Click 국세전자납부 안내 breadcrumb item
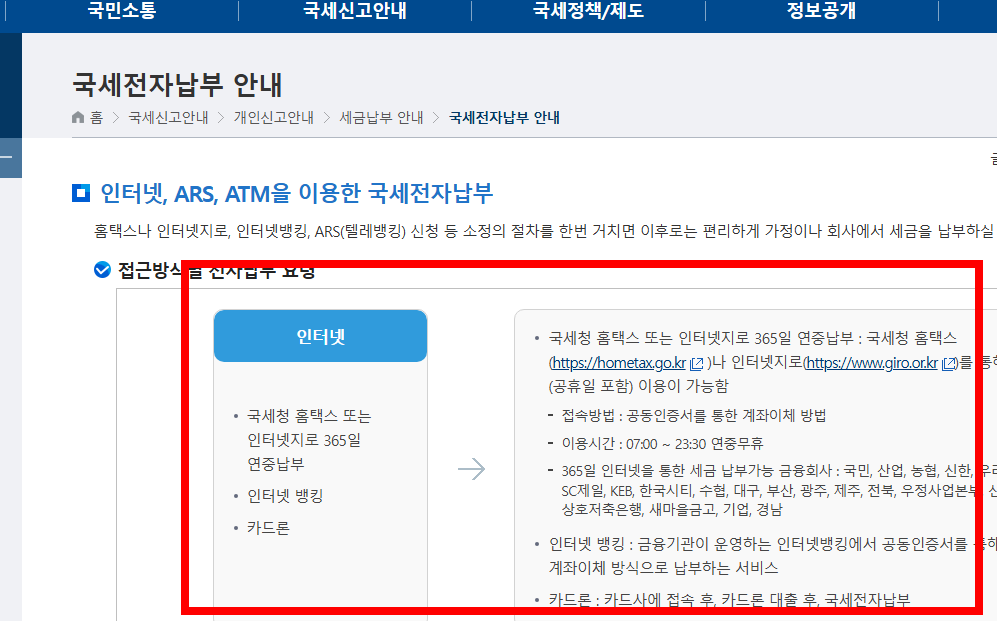Image resolution: width=997 pixels, height=621 pixels. pos(504,118)
